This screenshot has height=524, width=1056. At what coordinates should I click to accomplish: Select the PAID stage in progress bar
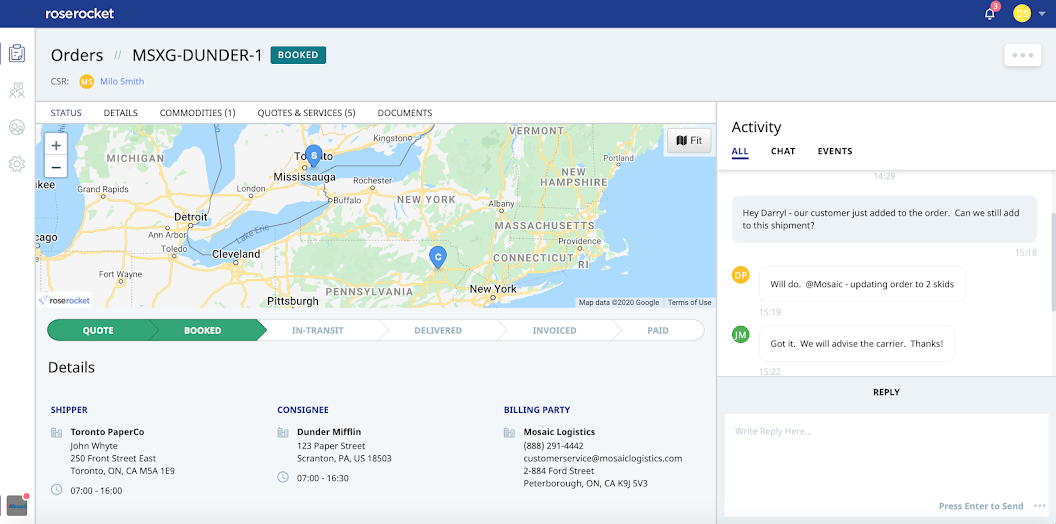[658, 331]
